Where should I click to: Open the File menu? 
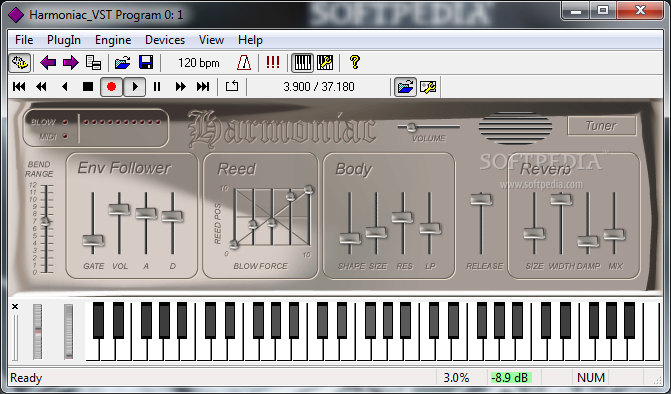click(24, 40)
